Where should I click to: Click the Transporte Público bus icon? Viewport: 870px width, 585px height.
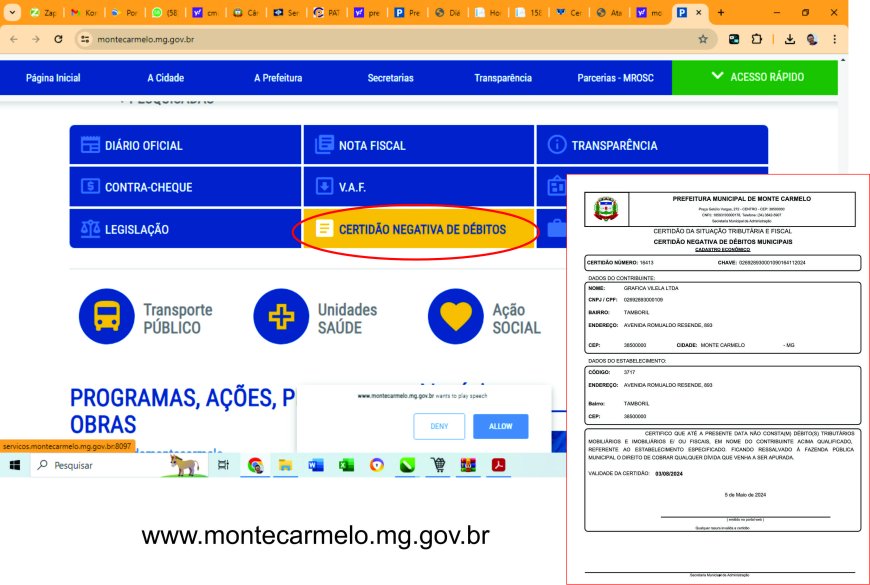[107, 316]
